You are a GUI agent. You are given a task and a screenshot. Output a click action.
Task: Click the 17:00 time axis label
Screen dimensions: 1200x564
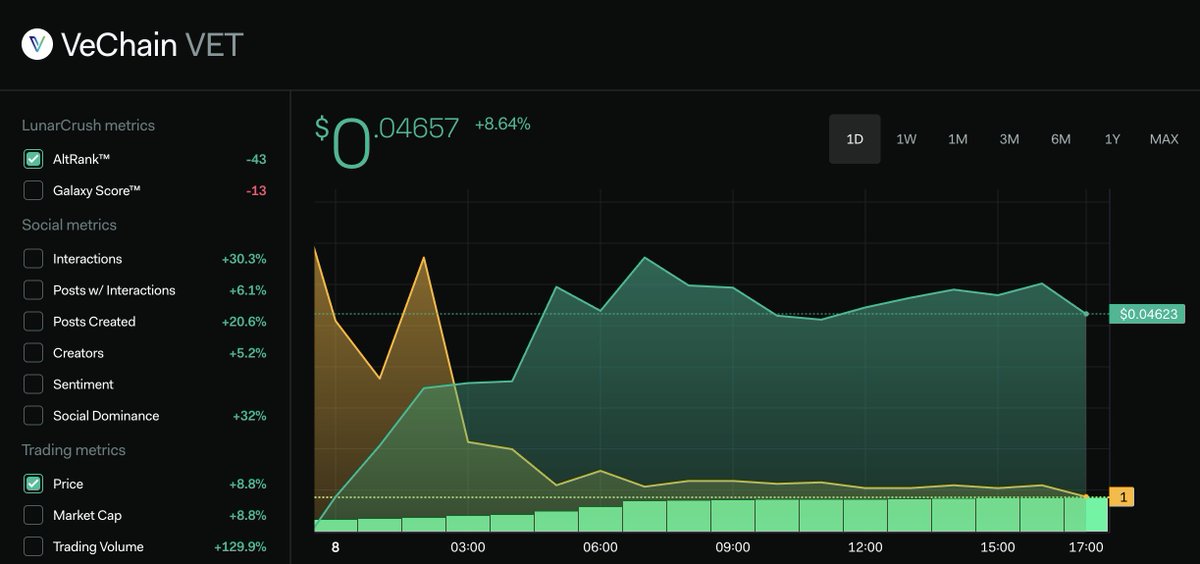click(1086, 547)
